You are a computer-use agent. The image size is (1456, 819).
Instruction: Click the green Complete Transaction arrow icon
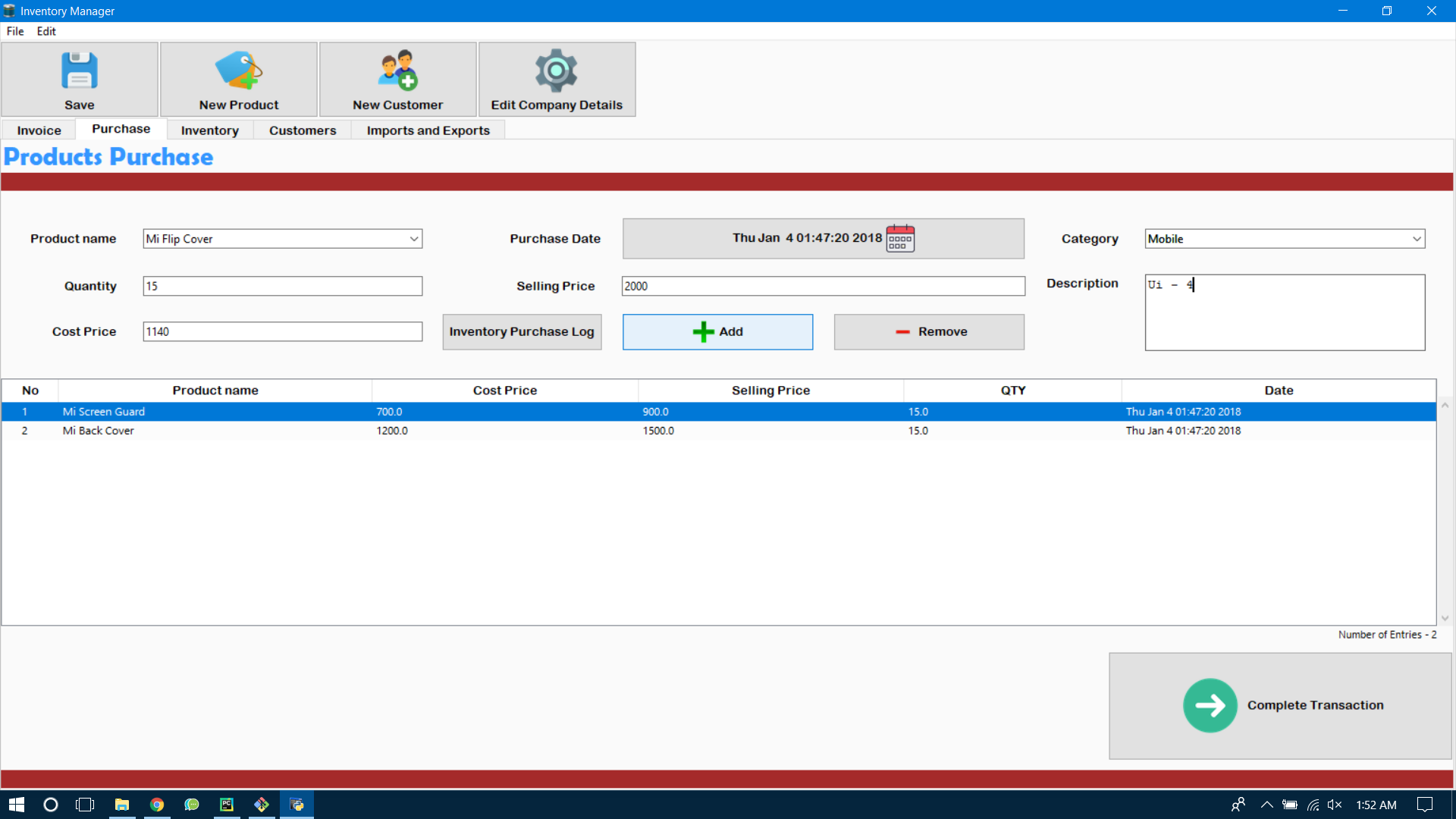1210,705
